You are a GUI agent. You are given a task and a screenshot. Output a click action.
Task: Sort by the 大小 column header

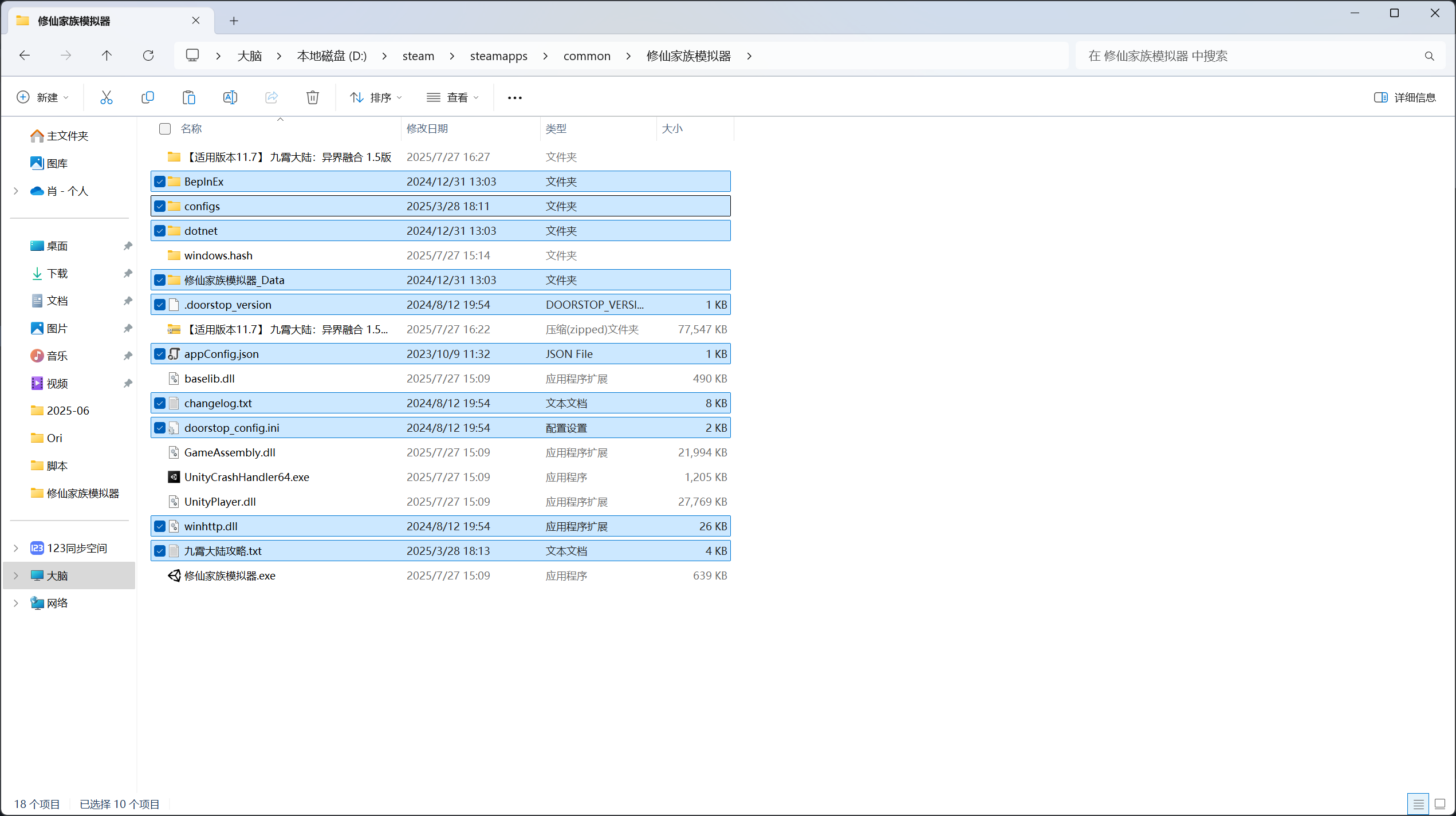point(695,129)
